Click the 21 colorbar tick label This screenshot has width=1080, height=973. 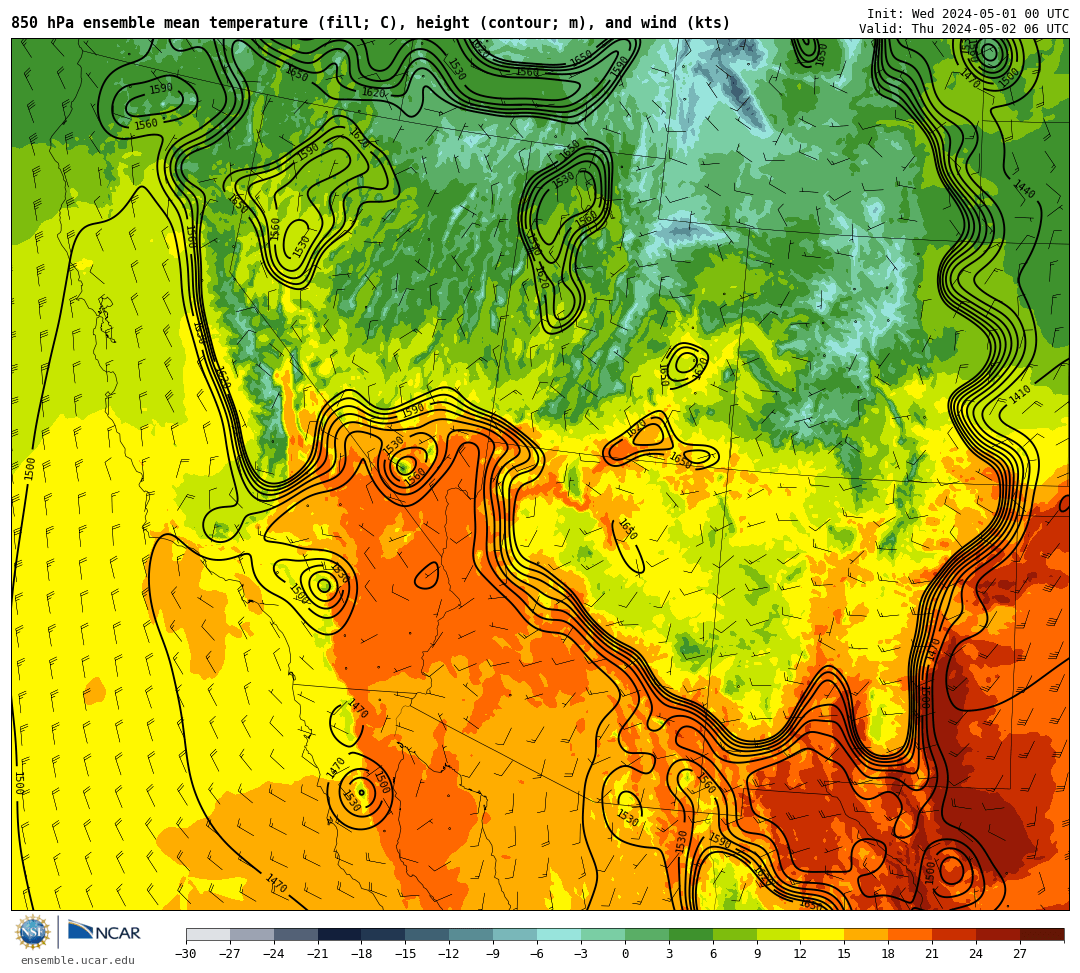click(933, 954)
